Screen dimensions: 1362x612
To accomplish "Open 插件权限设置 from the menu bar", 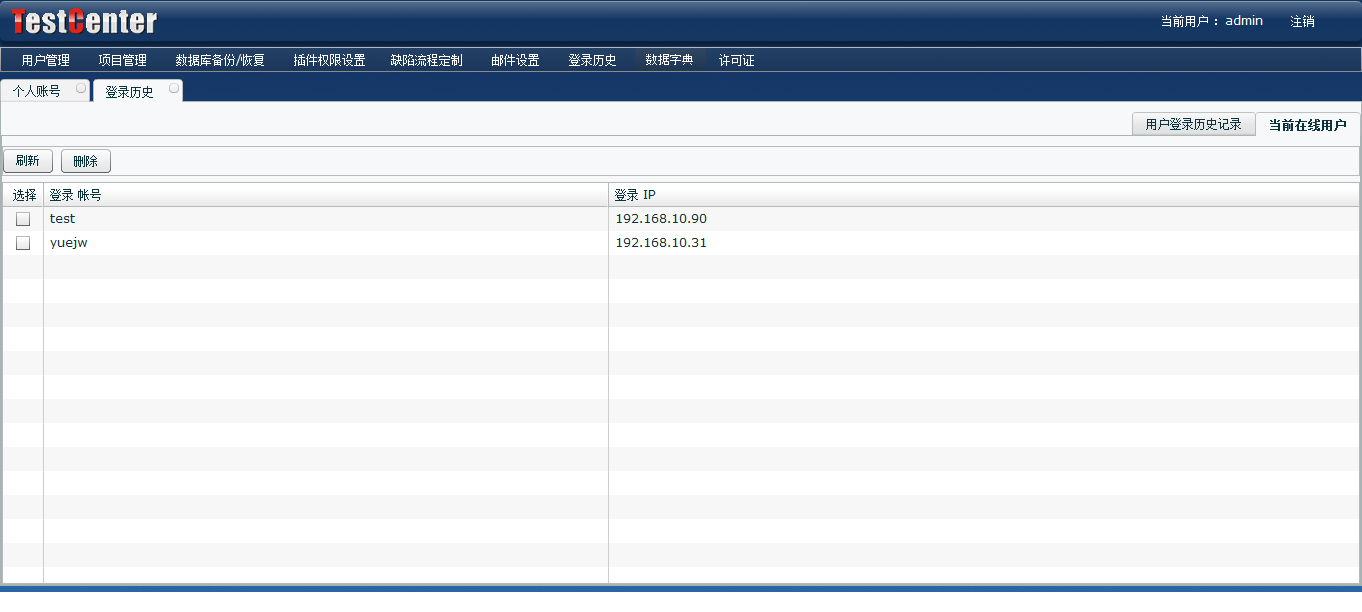I will pos(329,60).
